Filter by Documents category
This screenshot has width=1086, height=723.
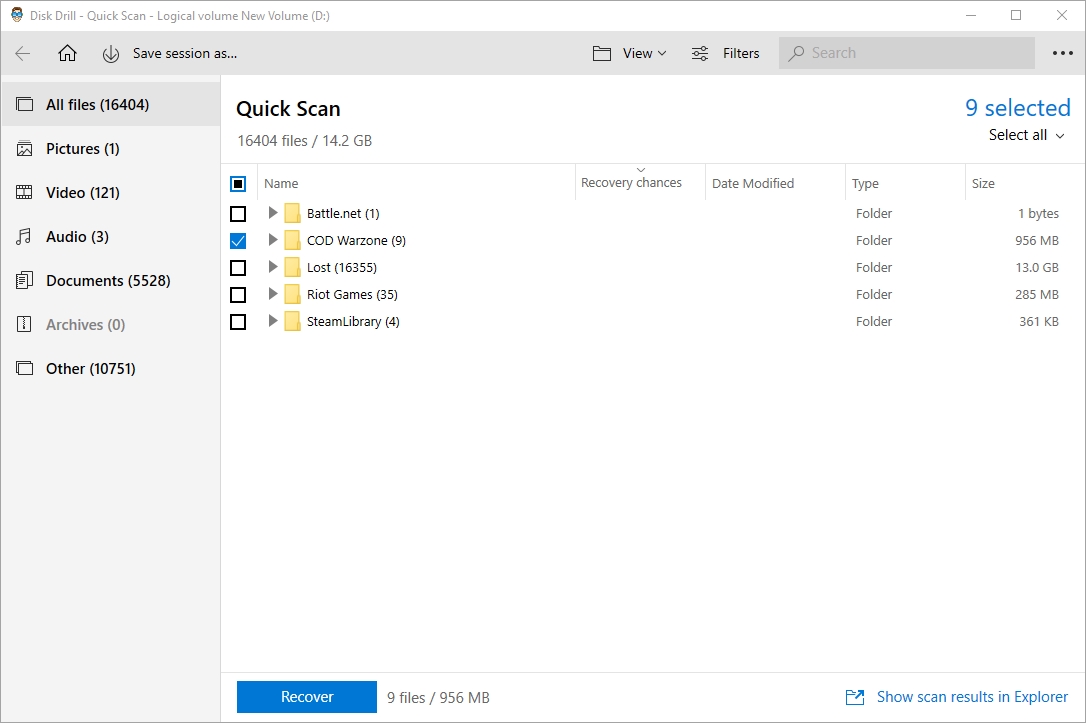coord(111,280)
